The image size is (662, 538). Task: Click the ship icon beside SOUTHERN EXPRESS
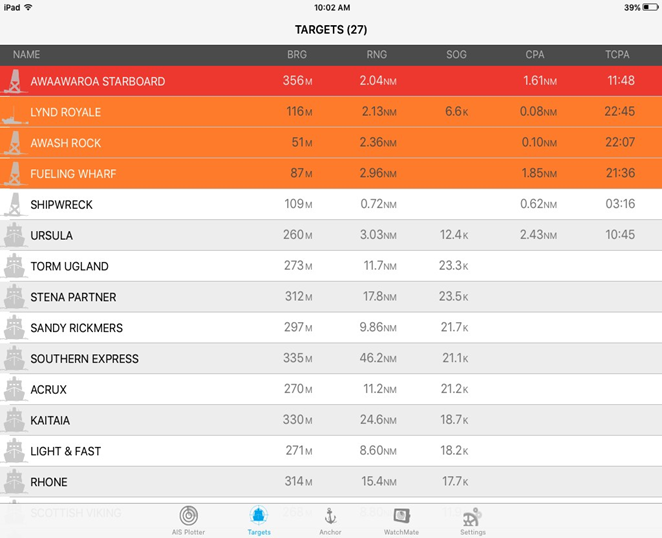14,359
